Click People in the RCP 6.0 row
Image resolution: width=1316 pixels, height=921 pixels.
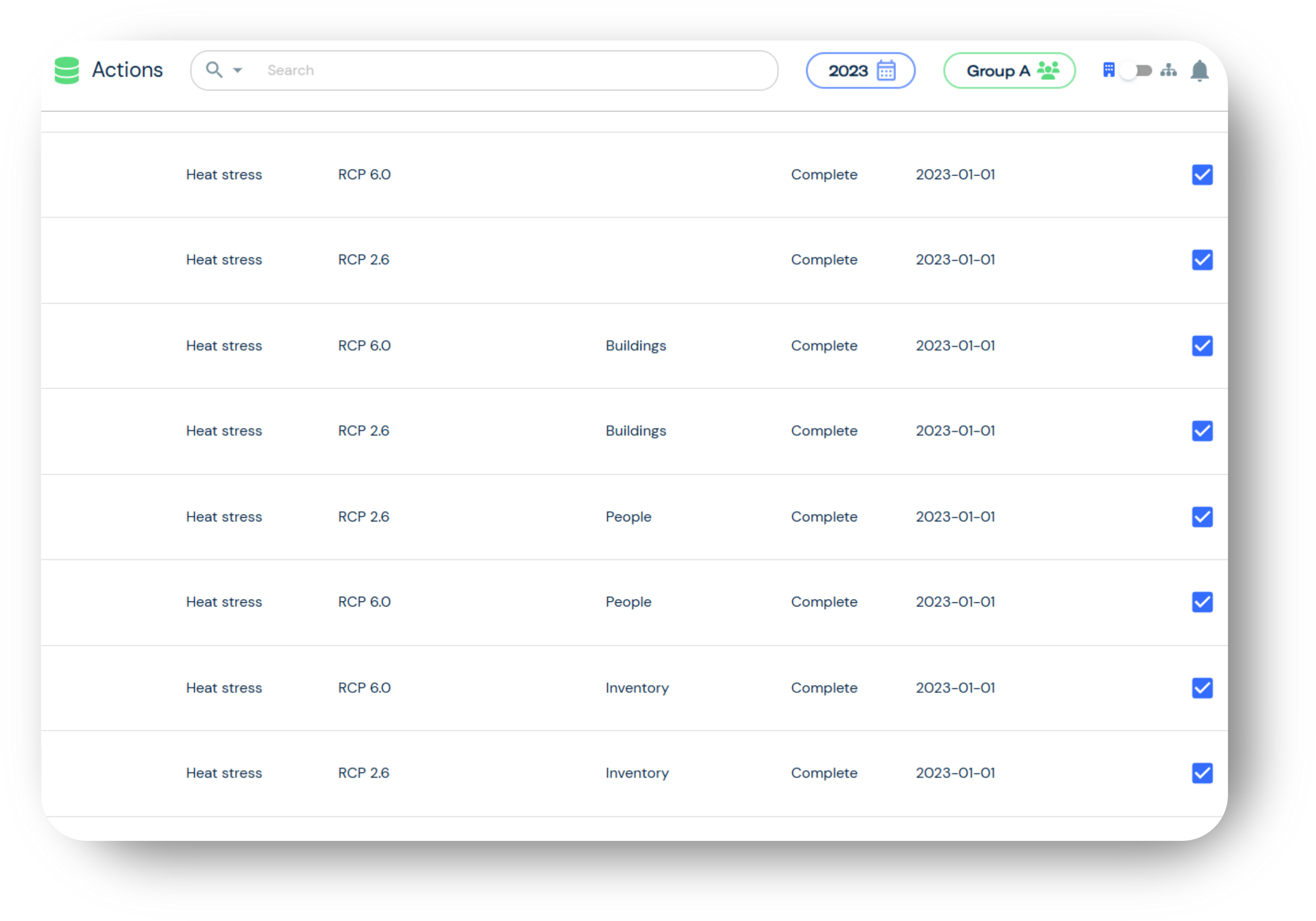point(628,602)
